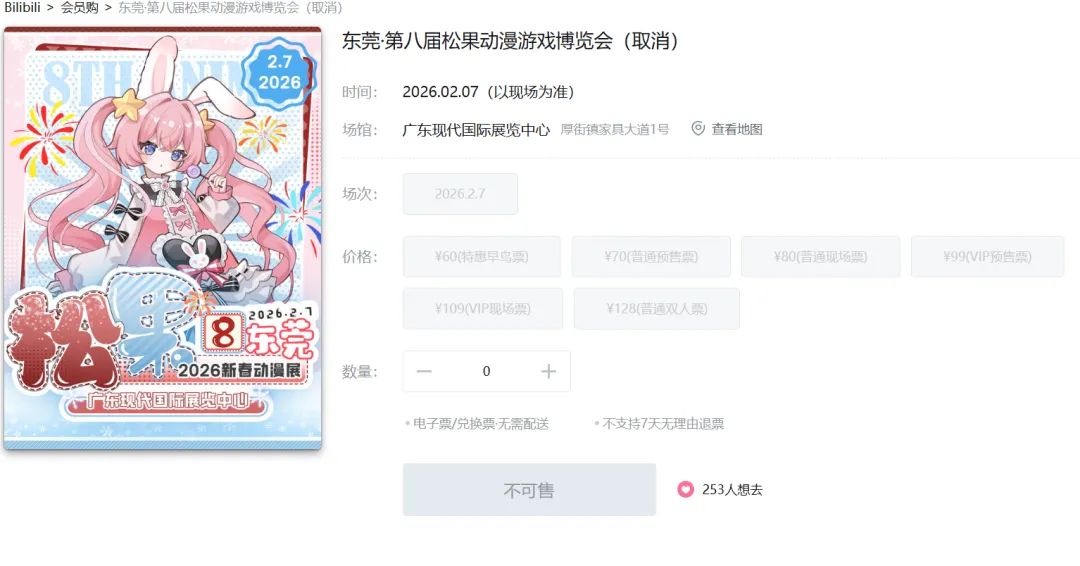Click the minus quantity icon
This screenshot has height=566, width=1080.
click(x=424, y=371)
